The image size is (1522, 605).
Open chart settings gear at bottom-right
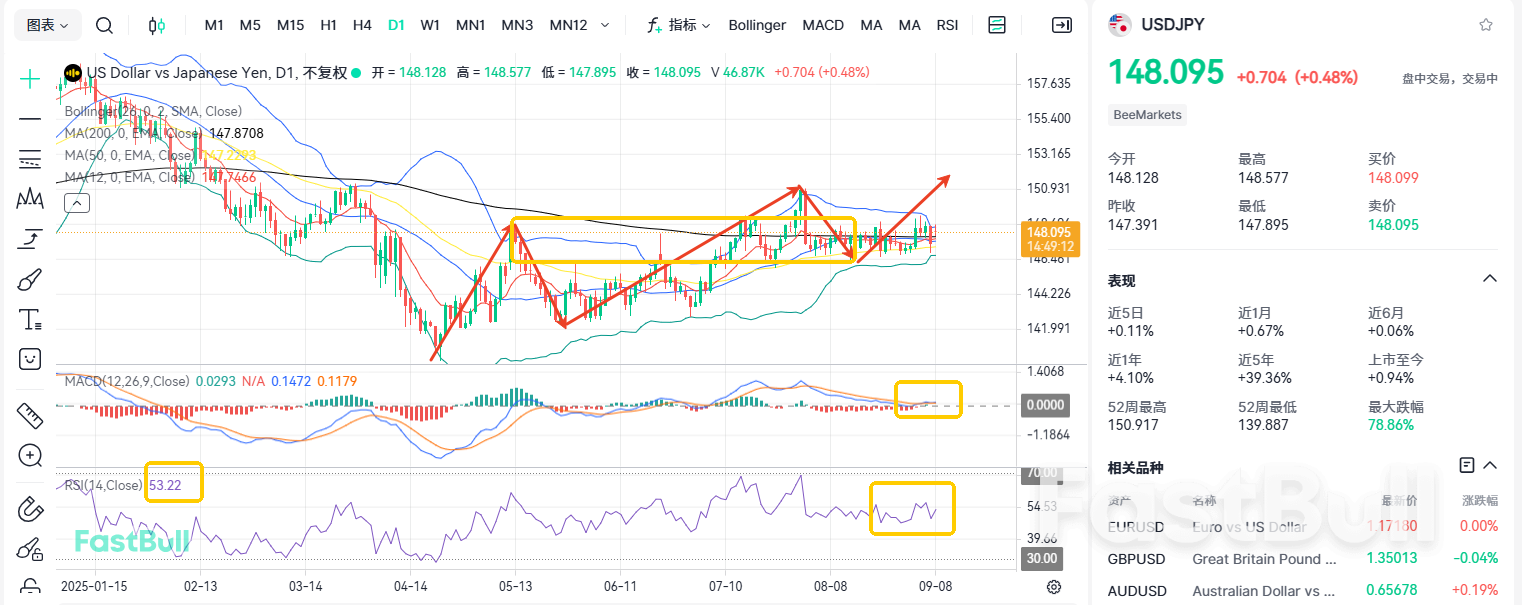1054,587
